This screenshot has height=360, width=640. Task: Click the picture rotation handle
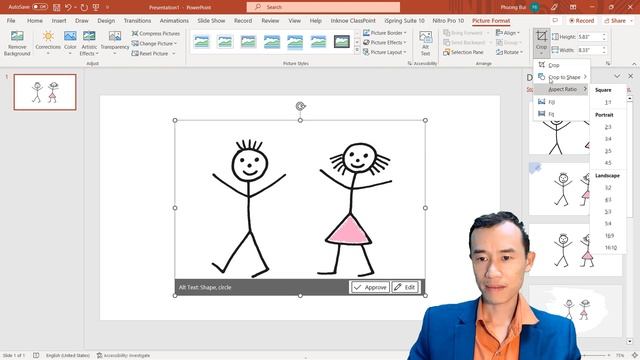pyautogui.click(x=300, y=106)
